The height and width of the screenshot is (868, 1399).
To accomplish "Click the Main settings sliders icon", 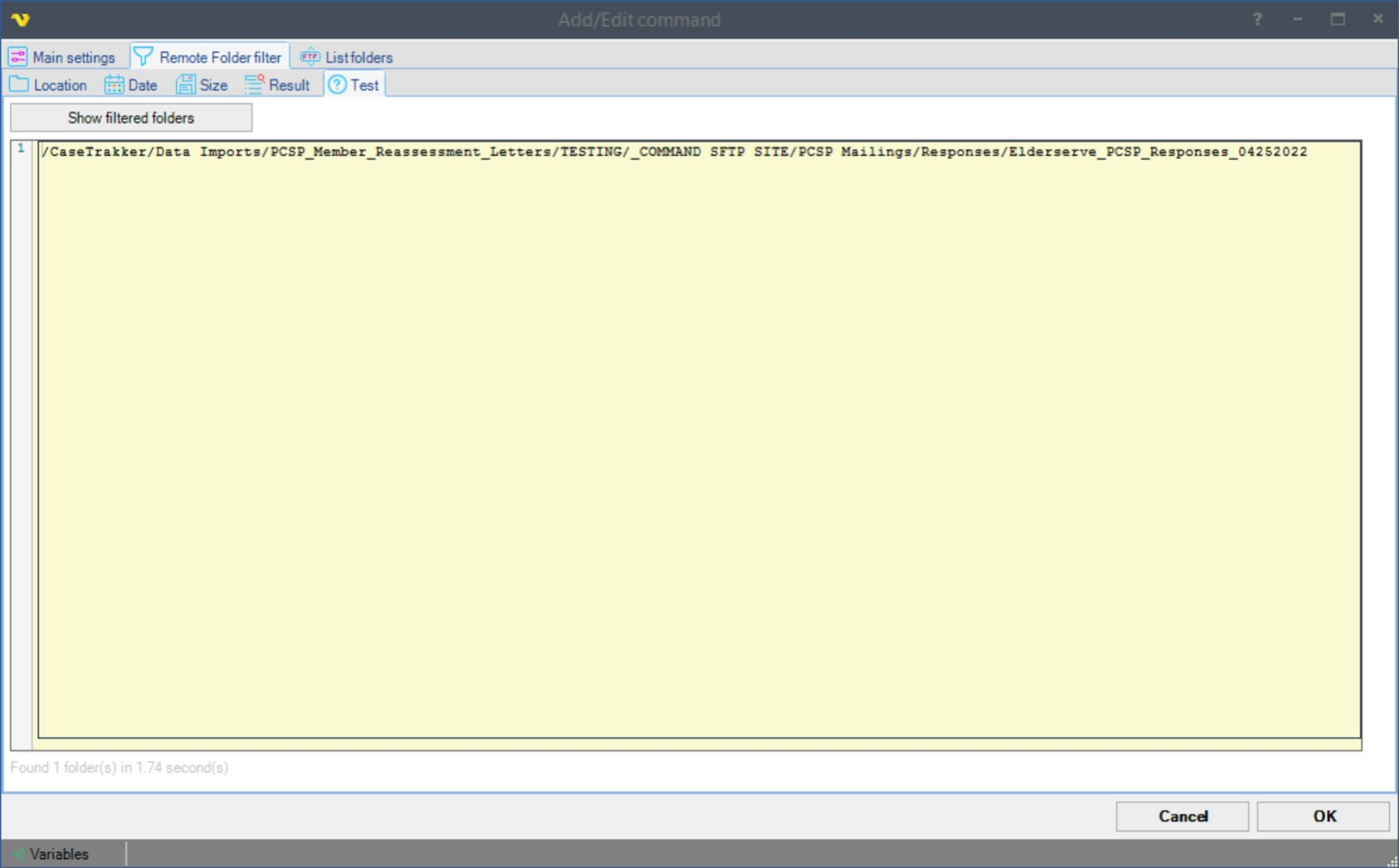I will coord(18,57).
